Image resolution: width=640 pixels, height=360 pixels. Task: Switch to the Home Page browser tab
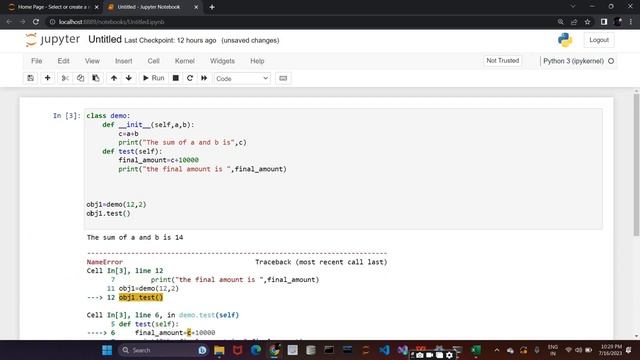coord(53,7)
